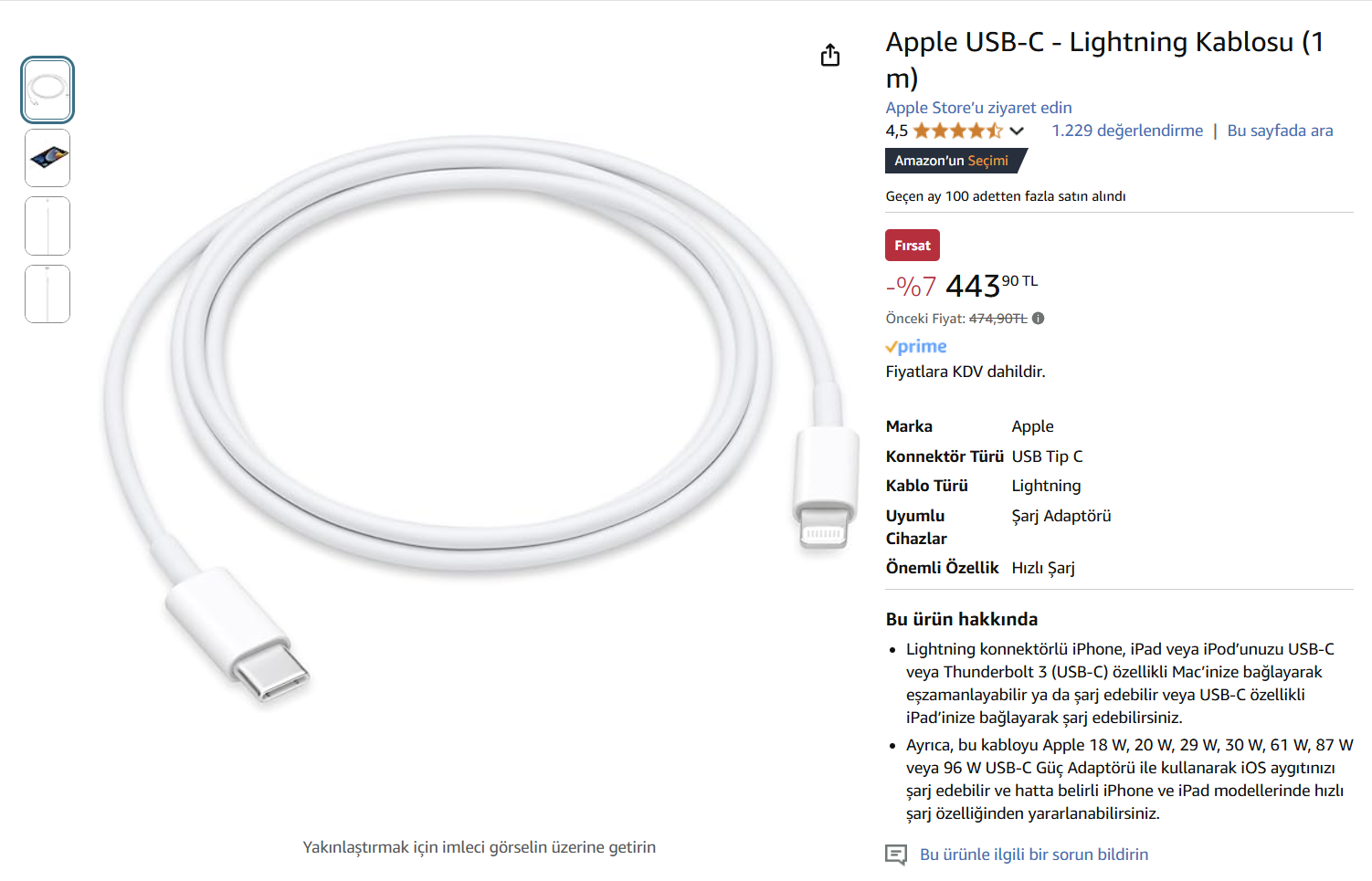1372x881 pixels.
Task: Select the coiled cable thumbnail
Action: [47, 90]
